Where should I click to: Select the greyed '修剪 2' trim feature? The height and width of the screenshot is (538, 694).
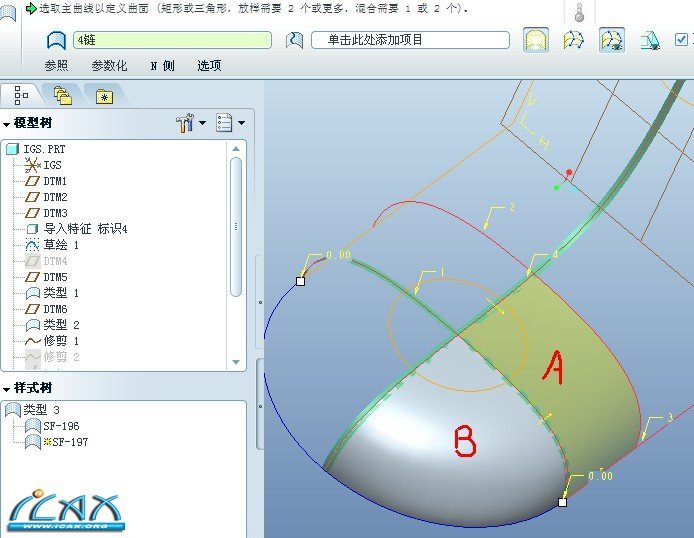click(52, 357)
